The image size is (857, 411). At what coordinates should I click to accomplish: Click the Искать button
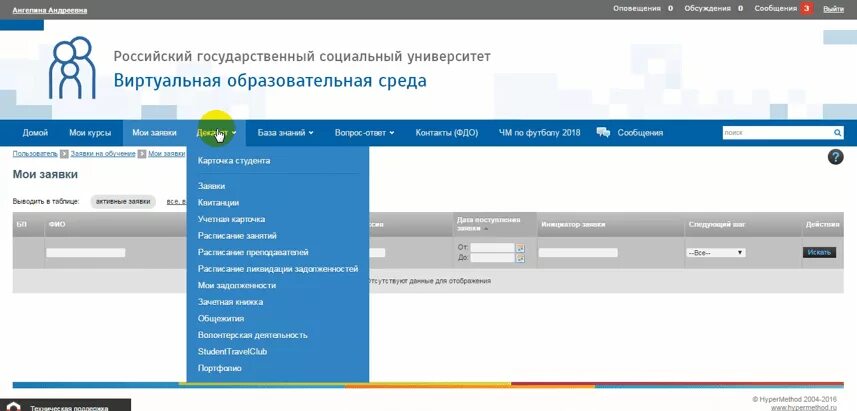click(819, 253)
